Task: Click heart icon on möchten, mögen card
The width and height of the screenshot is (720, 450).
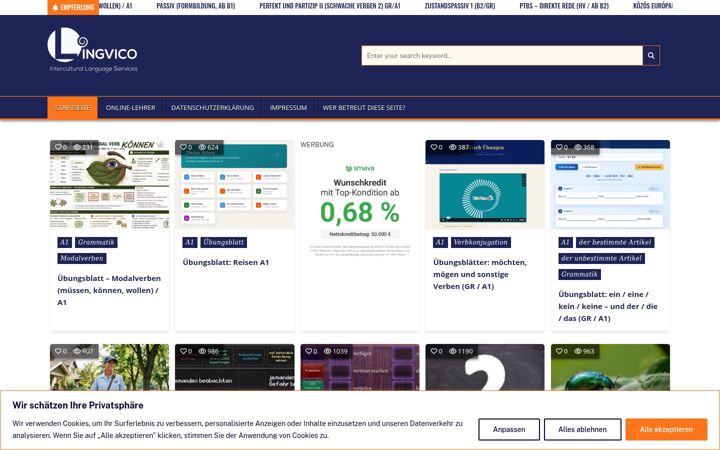Action: tap(434, 147)
